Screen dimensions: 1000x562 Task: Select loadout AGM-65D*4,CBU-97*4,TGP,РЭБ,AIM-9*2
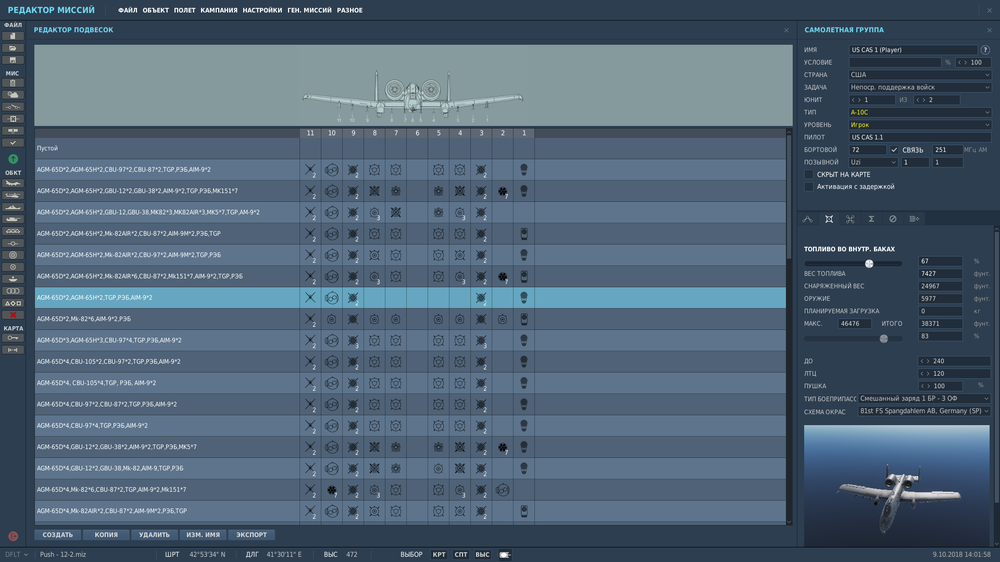tap(410, 425)
